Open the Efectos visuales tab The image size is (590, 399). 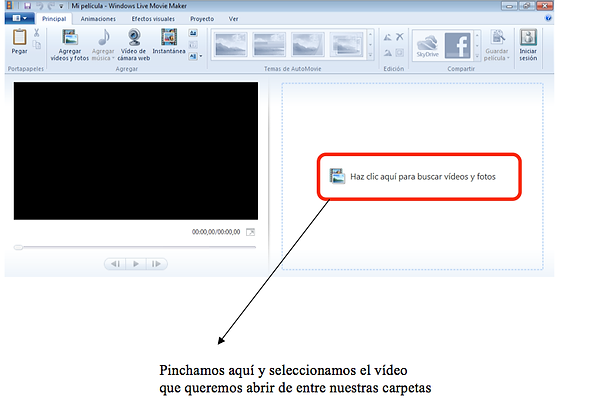(153, 19)
